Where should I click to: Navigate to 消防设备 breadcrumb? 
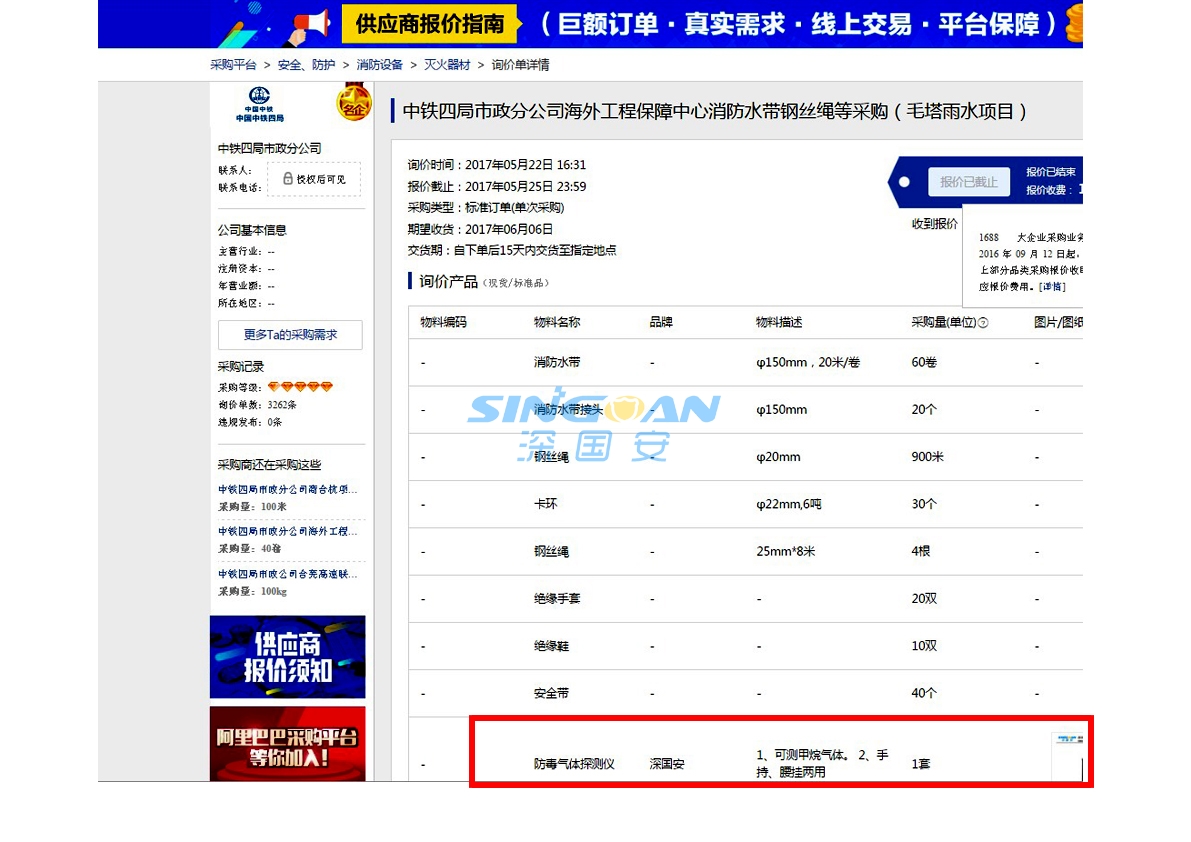[379, 65]
